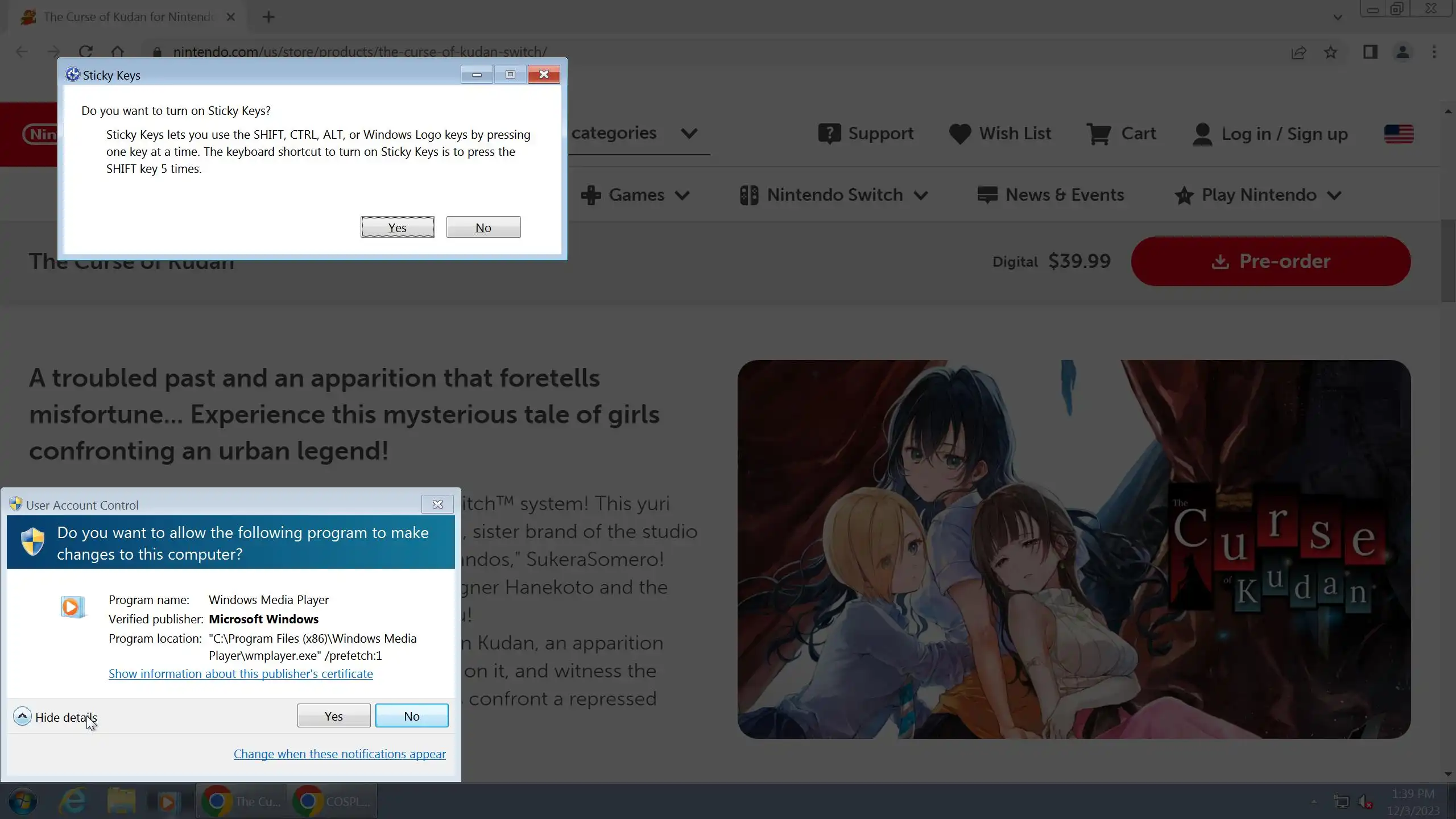The image size is (1456, 819).
Task: Click the Curse of Kudan artwork
Action: pos(1074,549)
